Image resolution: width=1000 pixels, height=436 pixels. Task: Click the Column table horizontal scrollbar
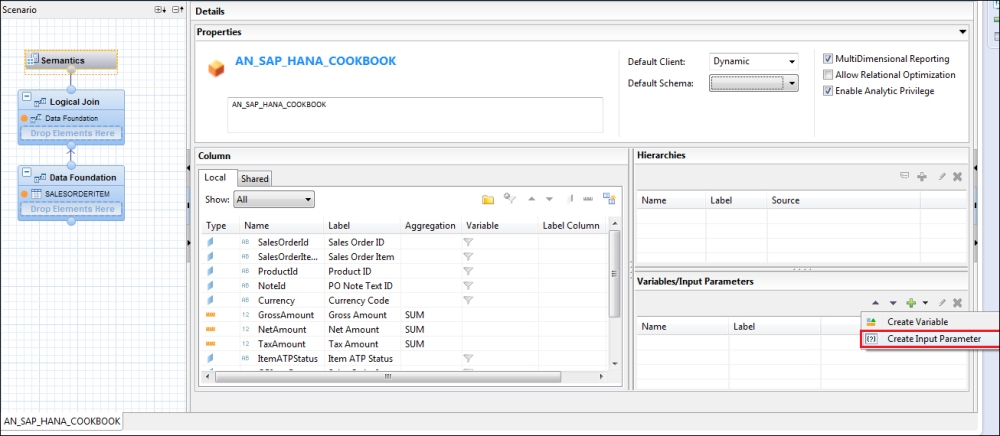[387, 377]
